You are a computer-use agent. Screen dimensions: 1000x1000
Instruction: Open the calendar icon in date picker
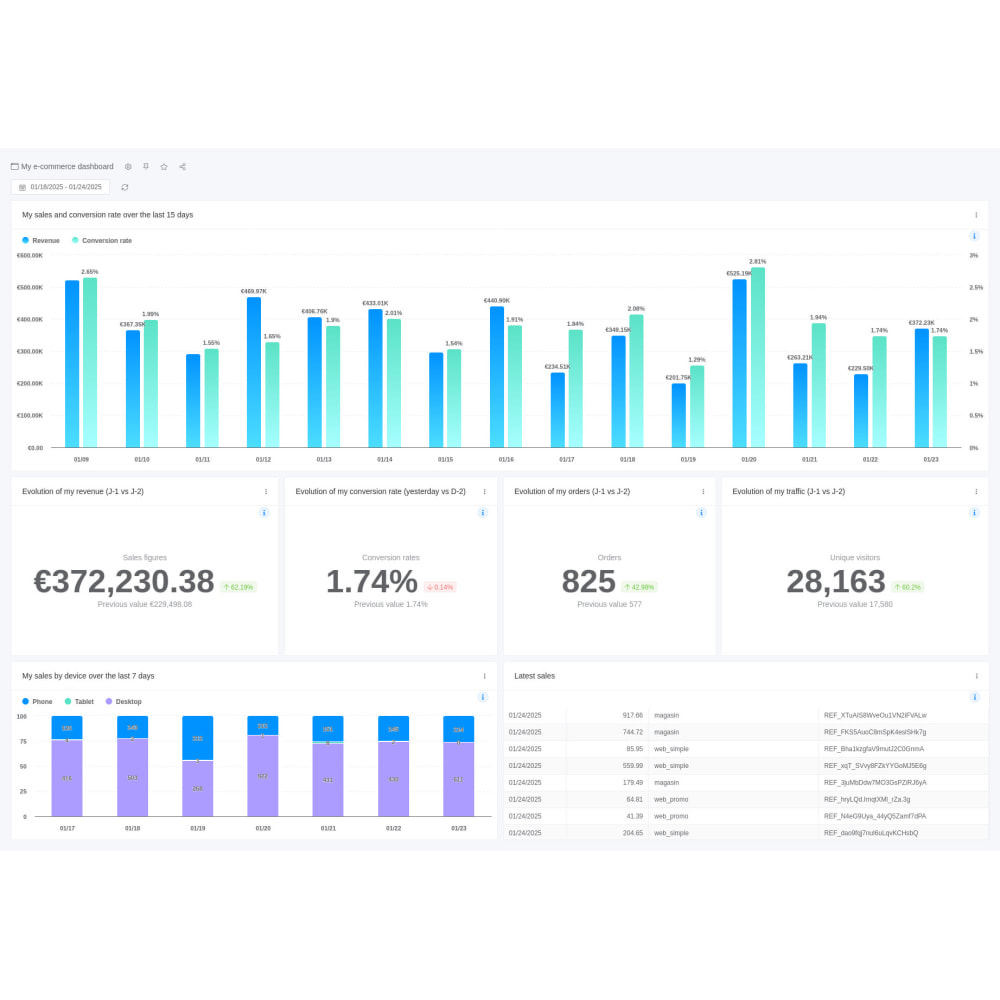pyautogui.click(x=23, y=187)
